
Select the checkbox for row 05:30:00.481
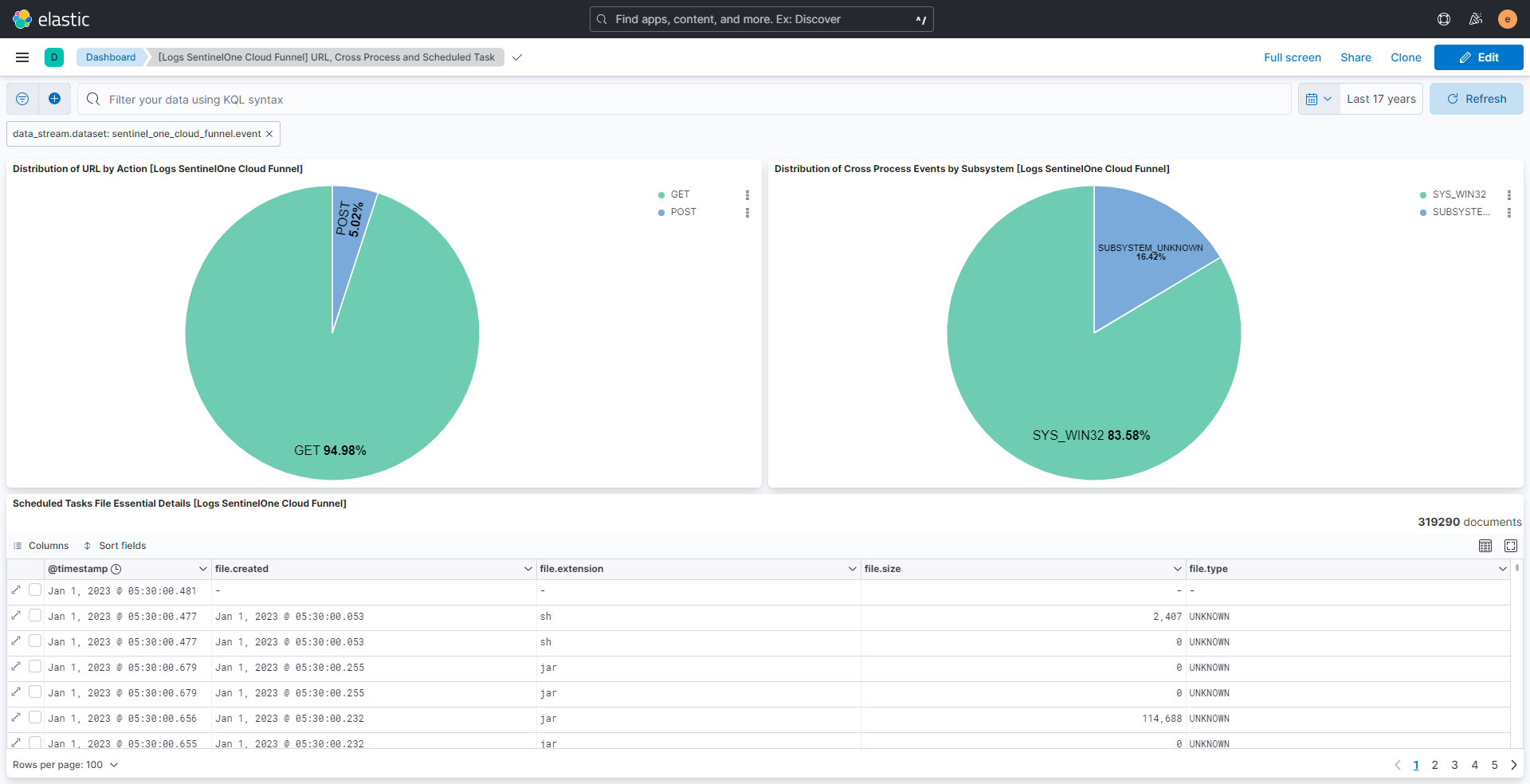[x=35, y=590]
